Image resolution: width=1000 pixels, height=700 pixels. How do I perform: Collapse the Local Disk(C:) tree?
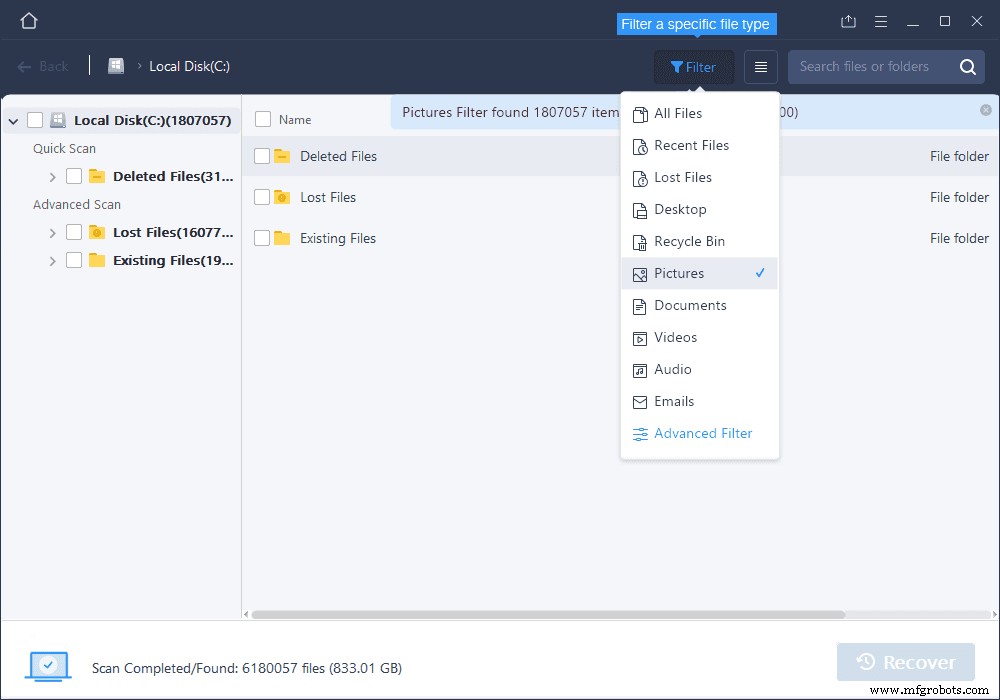click(x=12, y=119)
